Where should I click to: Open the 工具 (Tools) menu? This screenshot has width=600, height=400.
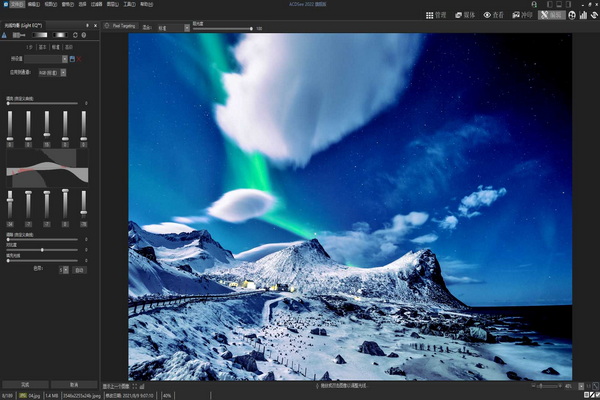point(129,5)
